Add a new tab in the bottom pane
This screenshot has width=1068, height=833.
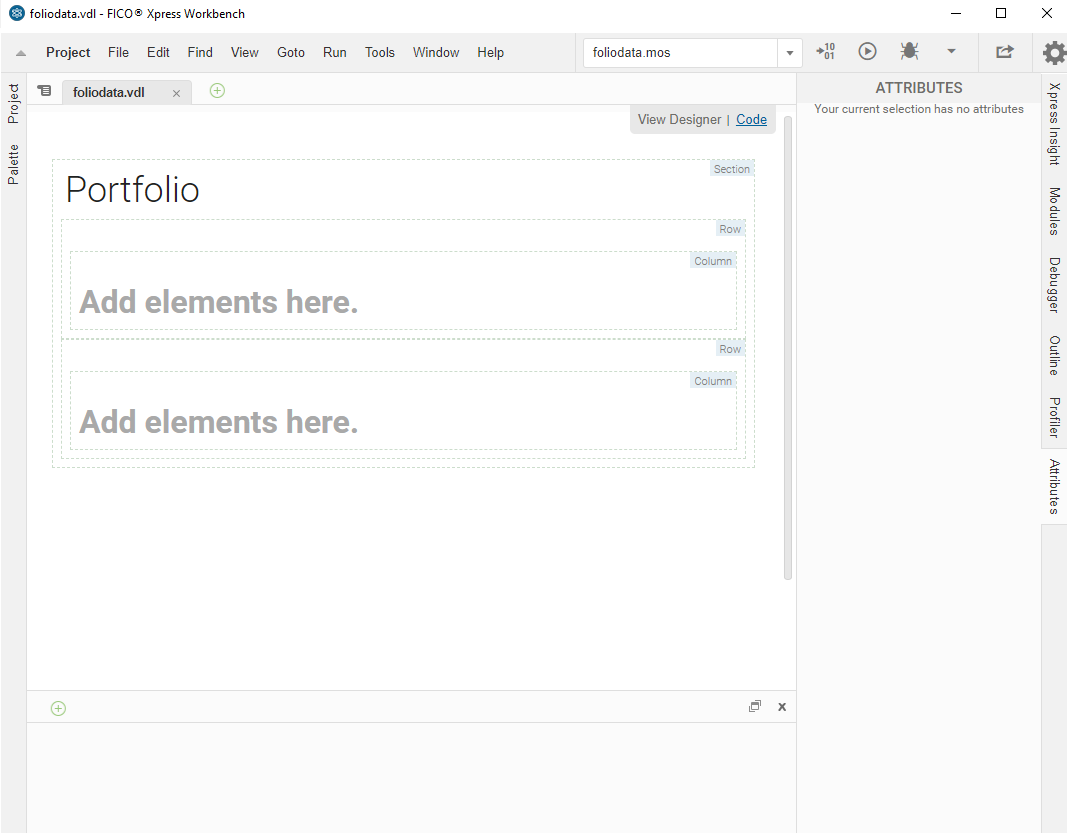tap(58, 708)
